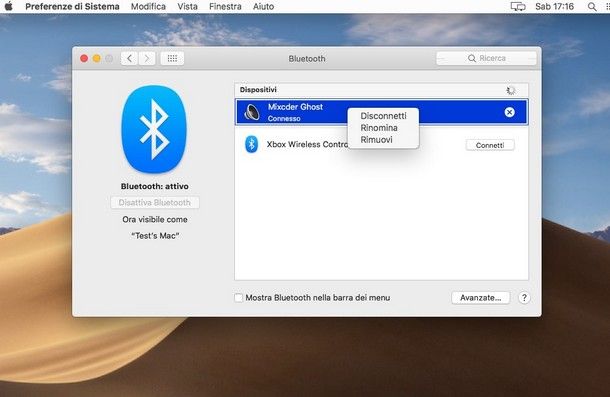This screenshot has height=397, width=610.
Task: Click the Spotlight search icon in menu bar
Action: click(592, 7)
